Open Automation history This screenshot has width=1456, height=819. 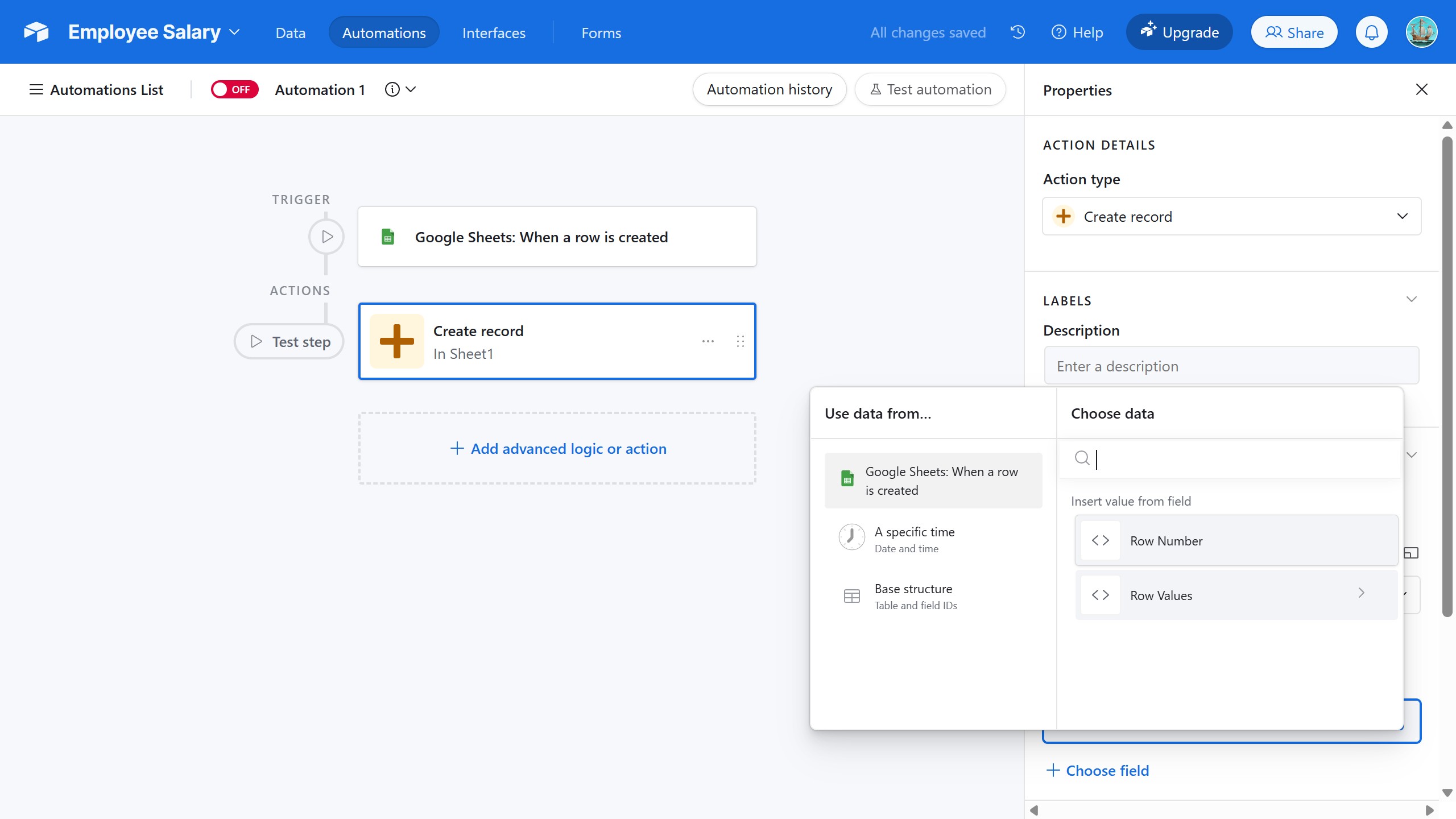770,89
